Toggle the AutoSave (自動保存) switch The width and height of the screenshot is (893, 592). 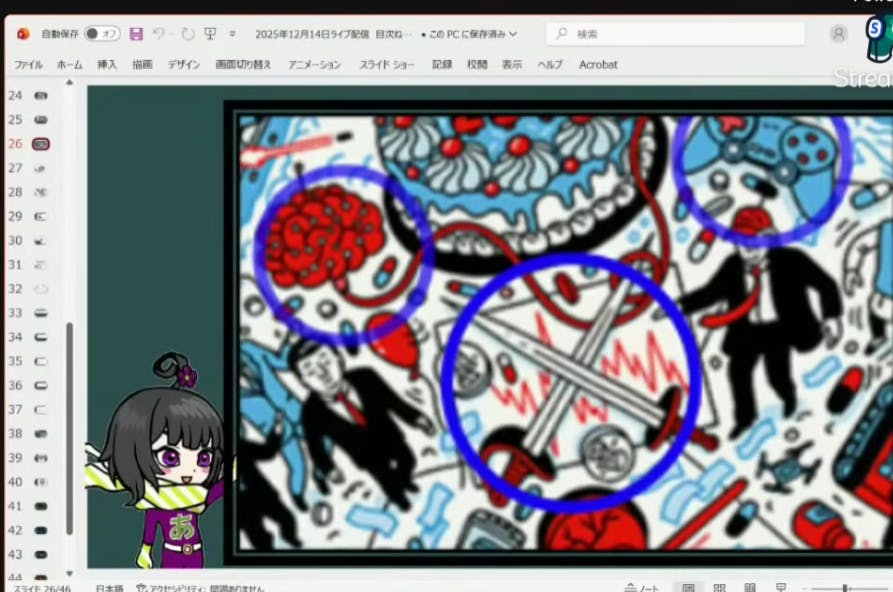[101, 34]
